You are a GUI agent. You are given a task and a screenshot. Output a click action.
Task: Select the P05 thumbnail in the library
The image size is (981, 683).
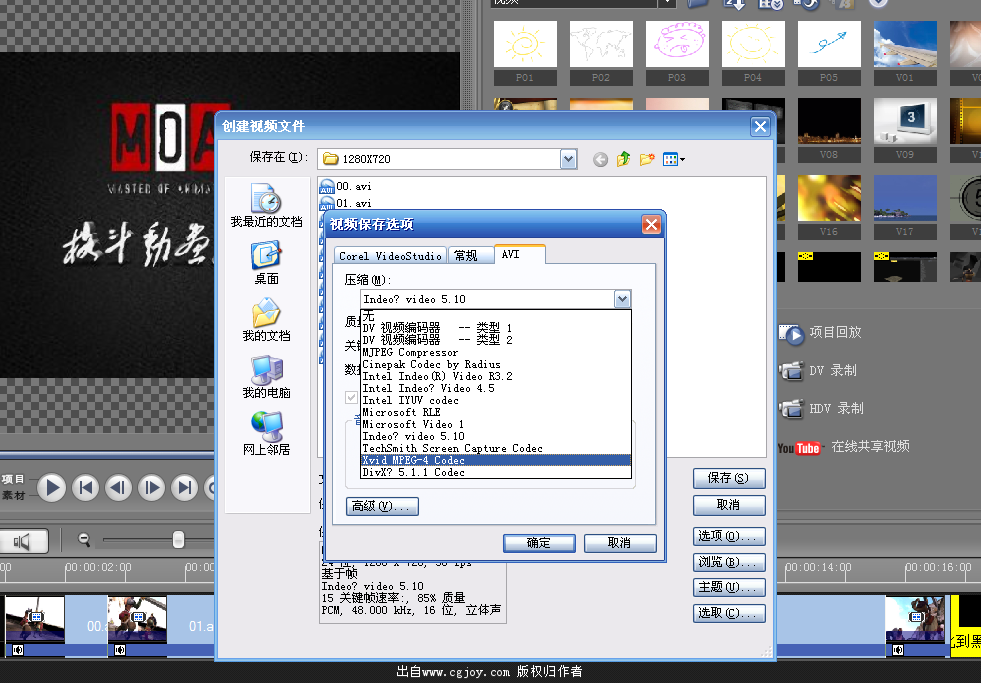pos(829,53)
